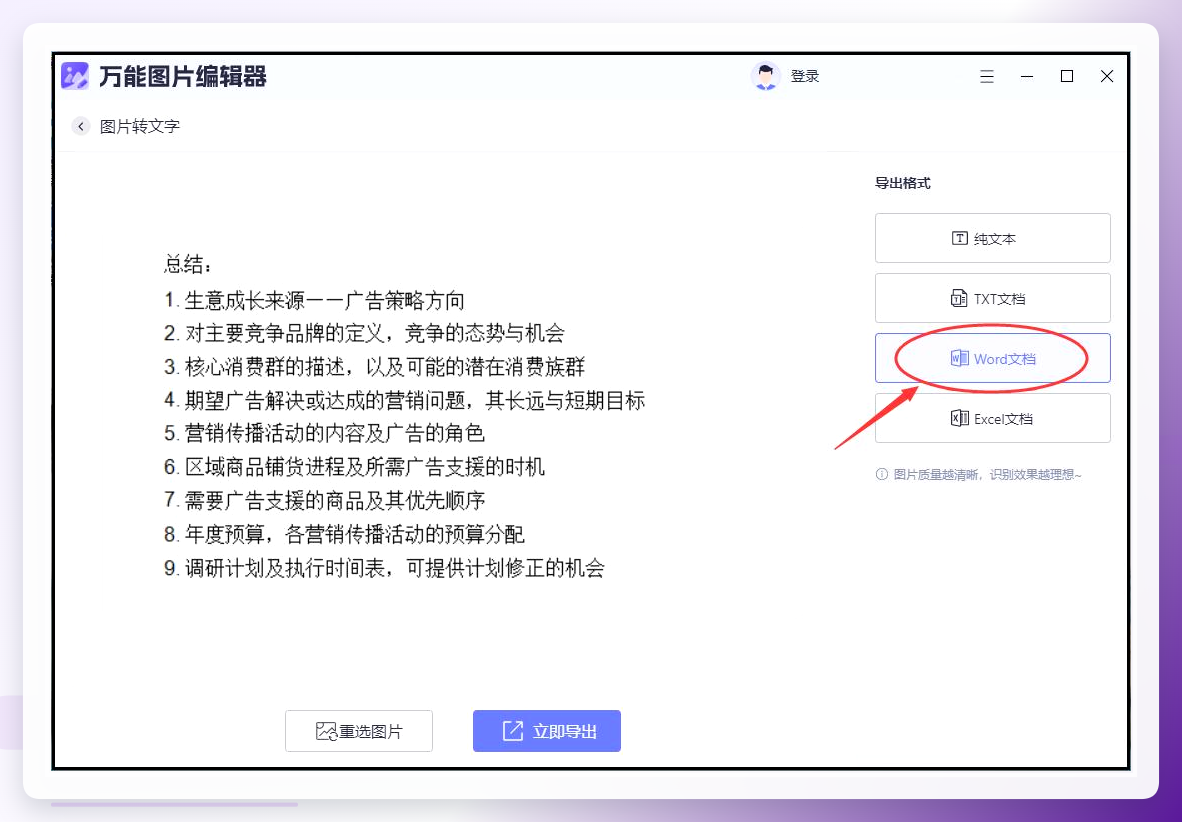Click line 2. 对主要竞争品牌的定义
The height and width of the screenshot is (822, 1182).
pos(364,333)
